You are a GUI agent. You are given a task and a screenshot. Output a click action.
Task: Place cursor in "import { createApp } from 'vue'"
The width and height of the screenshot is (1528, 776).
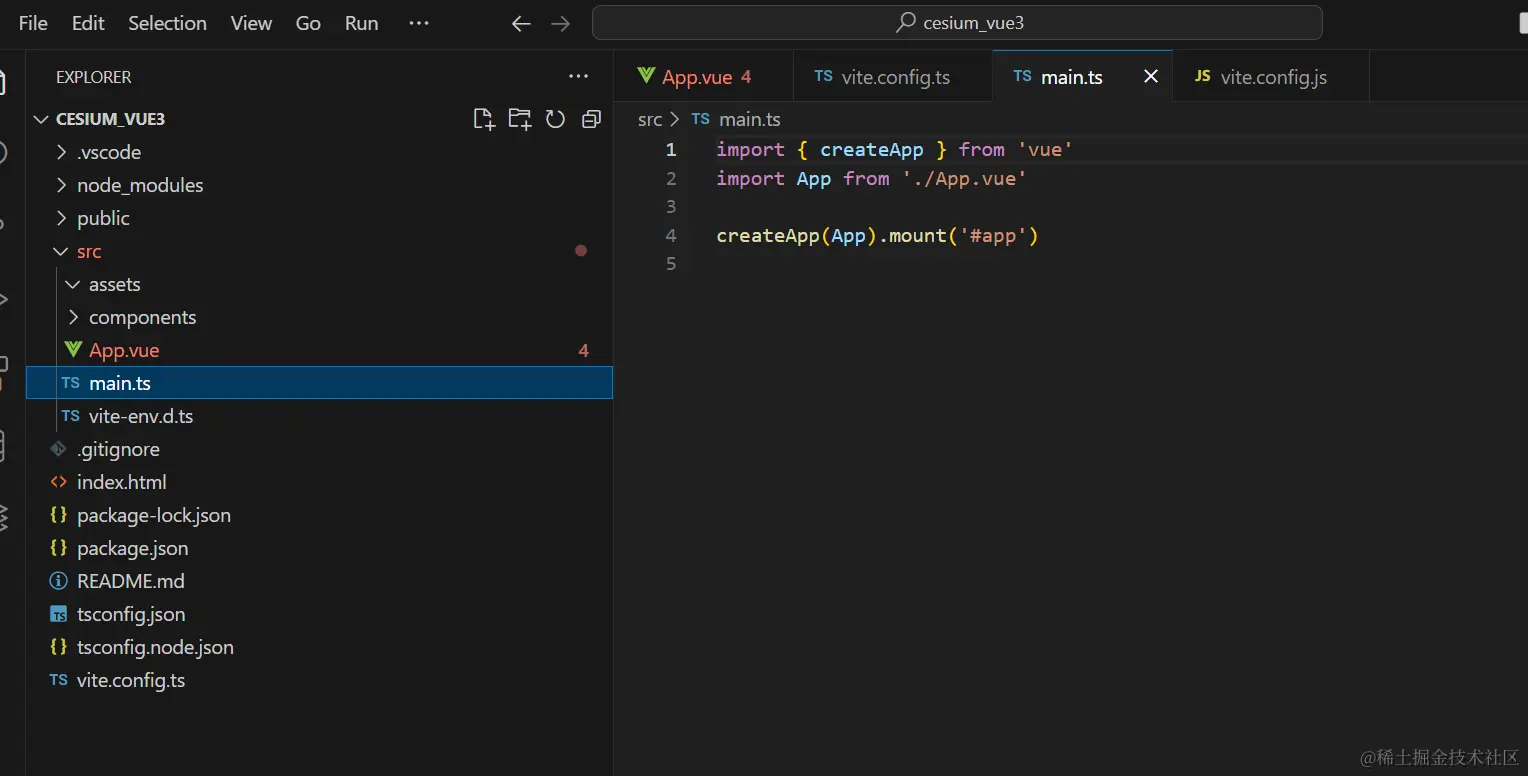pos(894,150)
